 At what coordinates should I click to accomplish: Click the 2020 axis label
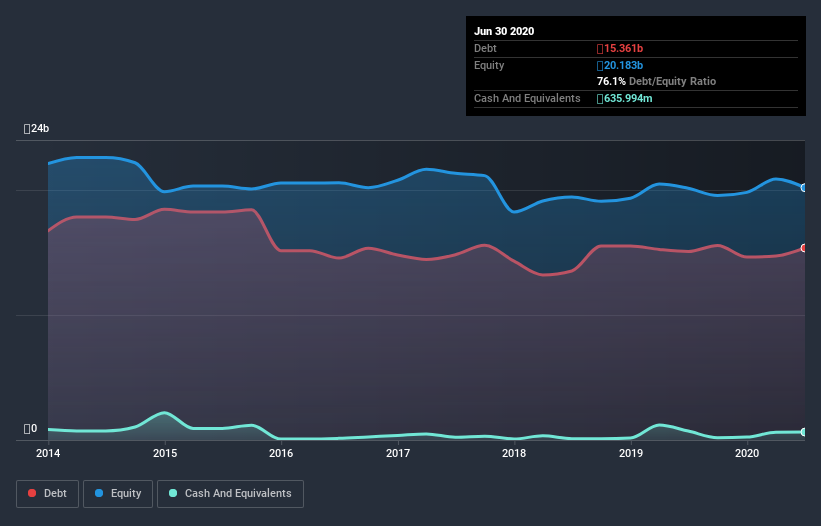click(x=747, y=453)
